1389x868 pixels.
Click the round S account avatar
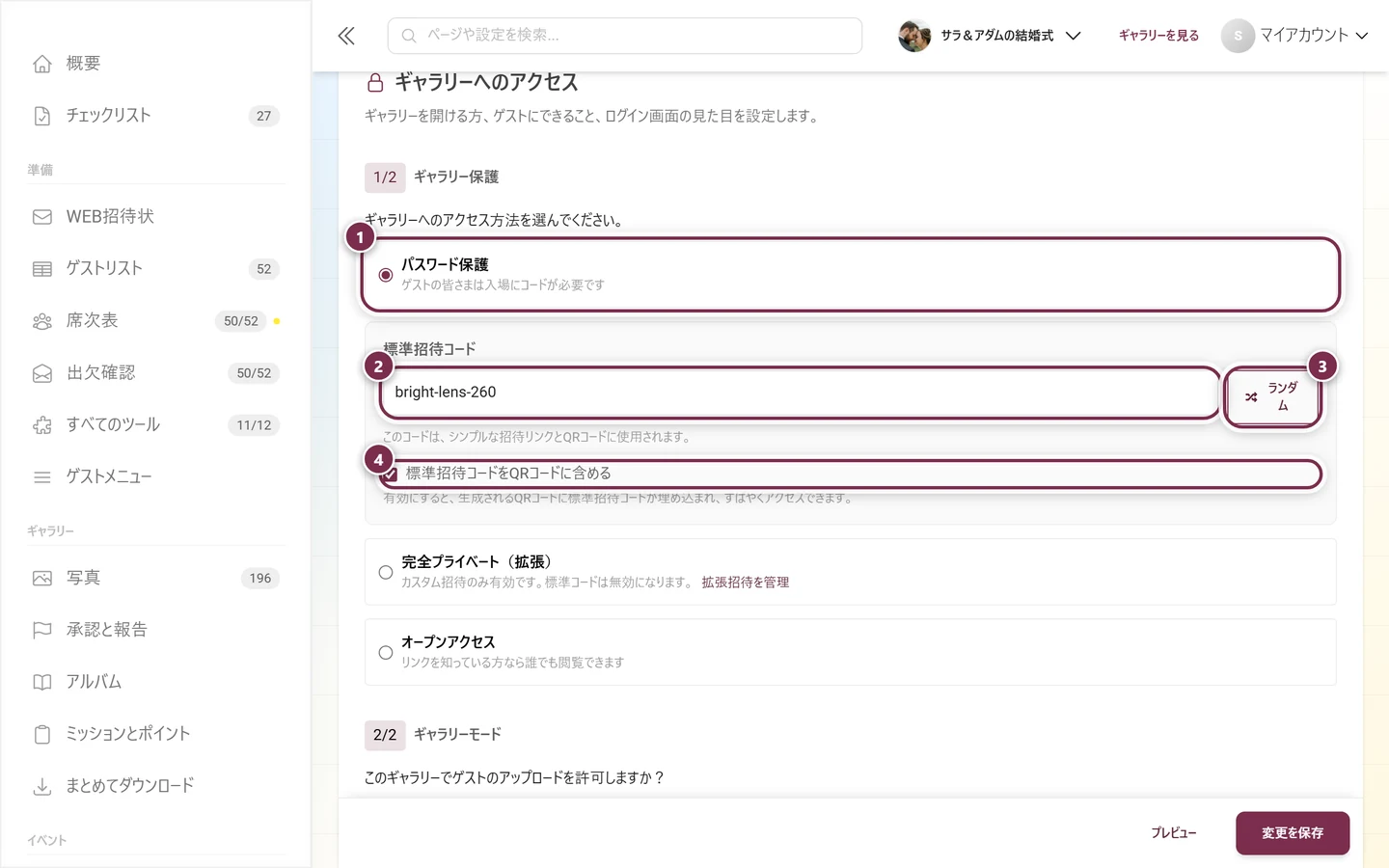[x=1238, y=36]
